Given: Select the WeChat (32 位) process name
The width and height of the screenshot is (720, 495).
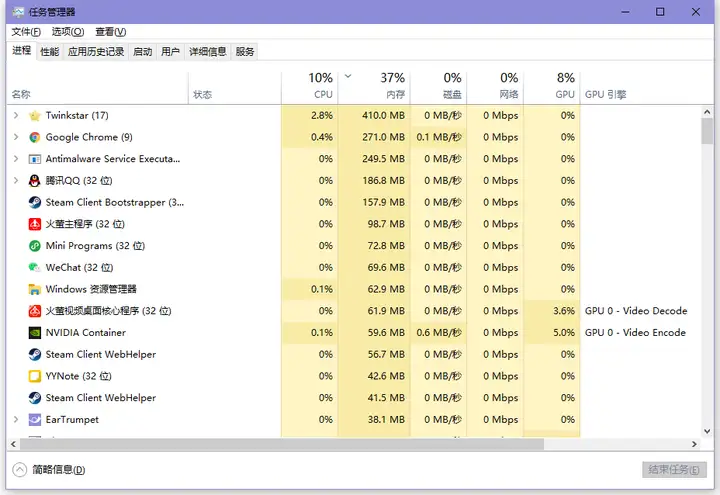Looking at the screenshot, I should point(79,267).
